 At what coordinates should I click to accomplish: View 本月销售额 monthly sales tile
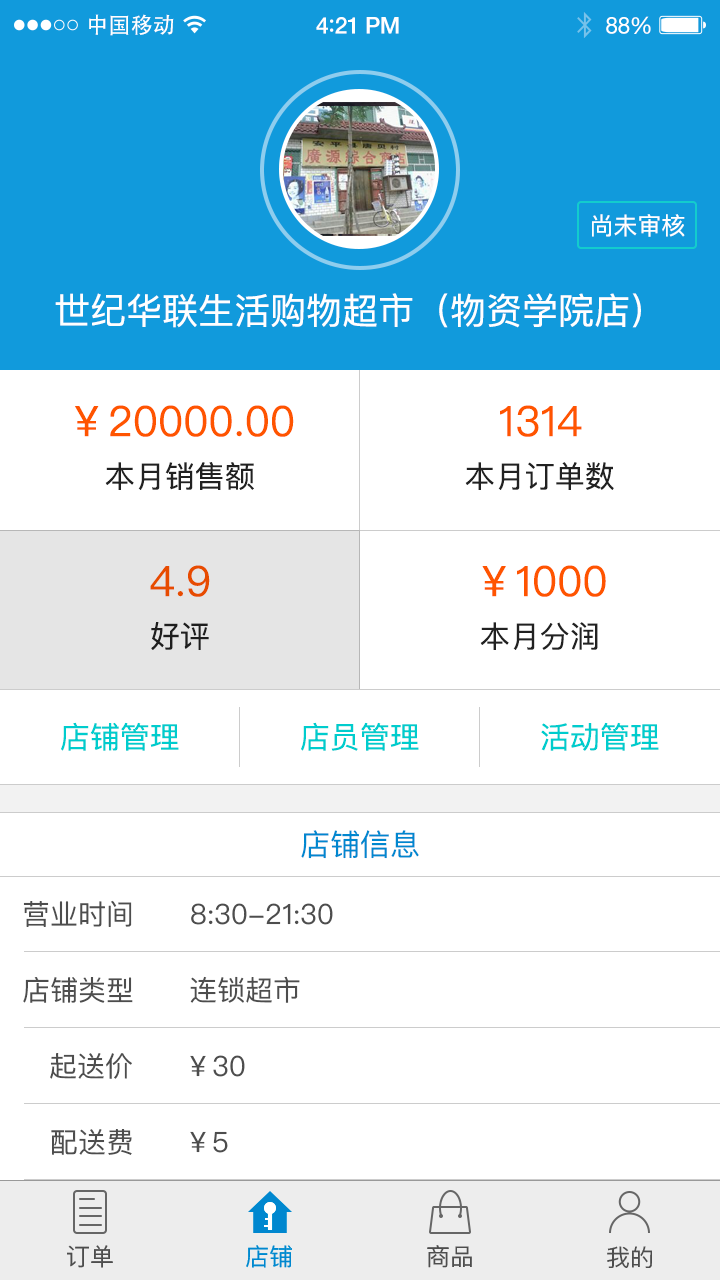click(180, 450)
